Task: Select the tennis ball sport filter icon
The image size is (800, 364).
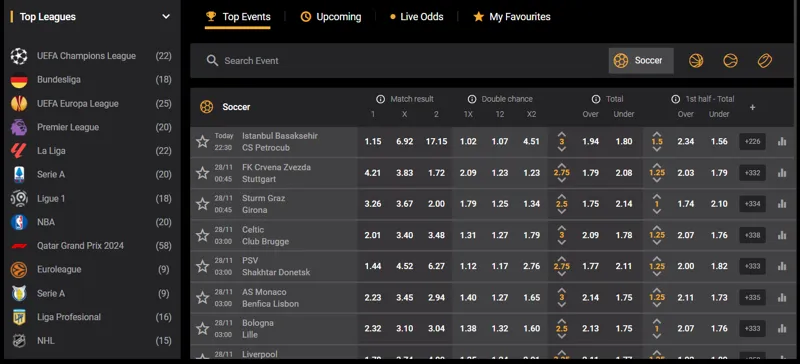Action: tap(730, 61)
